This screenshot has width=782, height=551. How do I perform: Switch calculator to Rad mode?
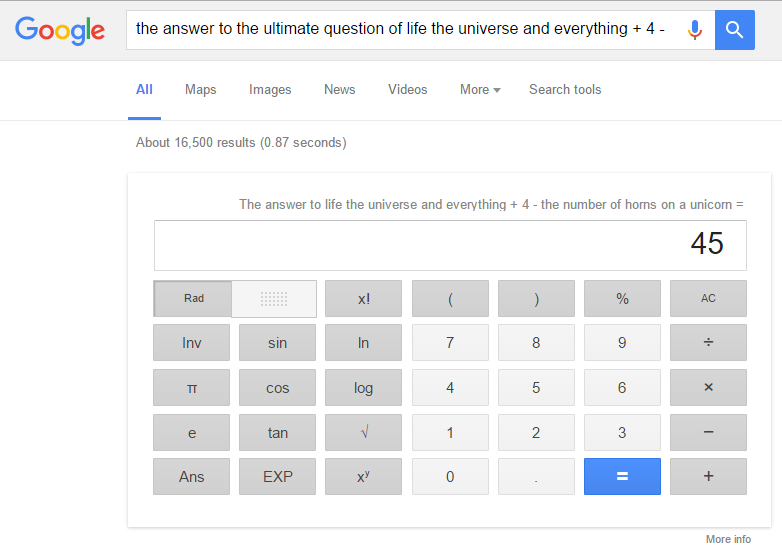pos(193,298)
